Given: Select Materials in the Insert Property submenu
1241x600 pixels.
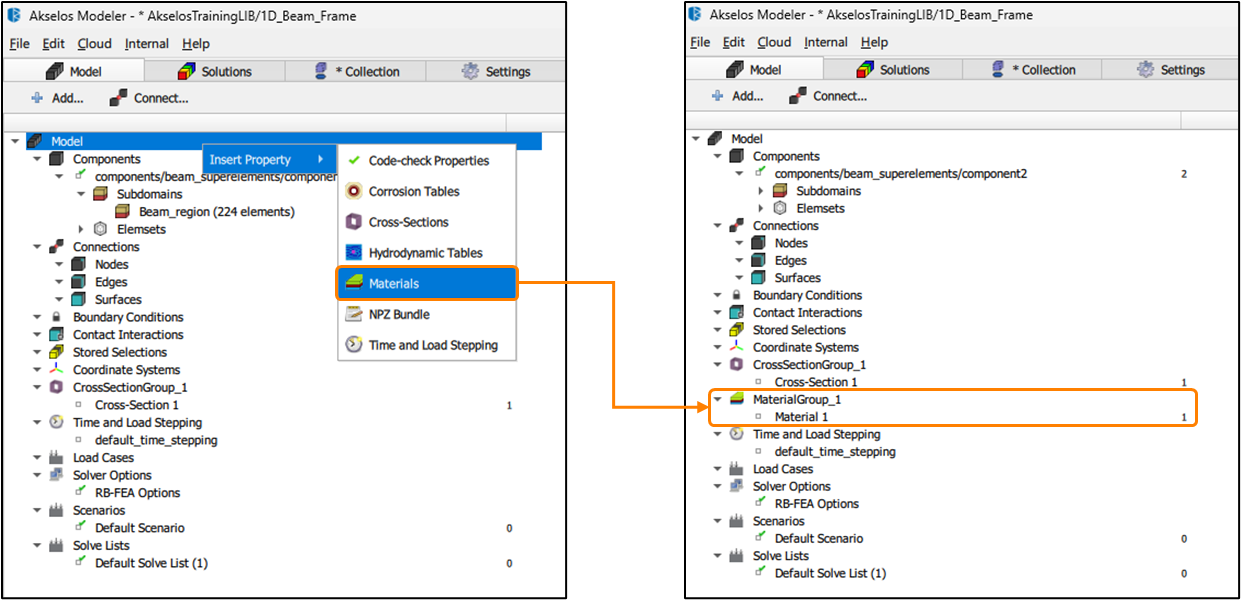Looking at the screenshot, I should click(428, 284).
